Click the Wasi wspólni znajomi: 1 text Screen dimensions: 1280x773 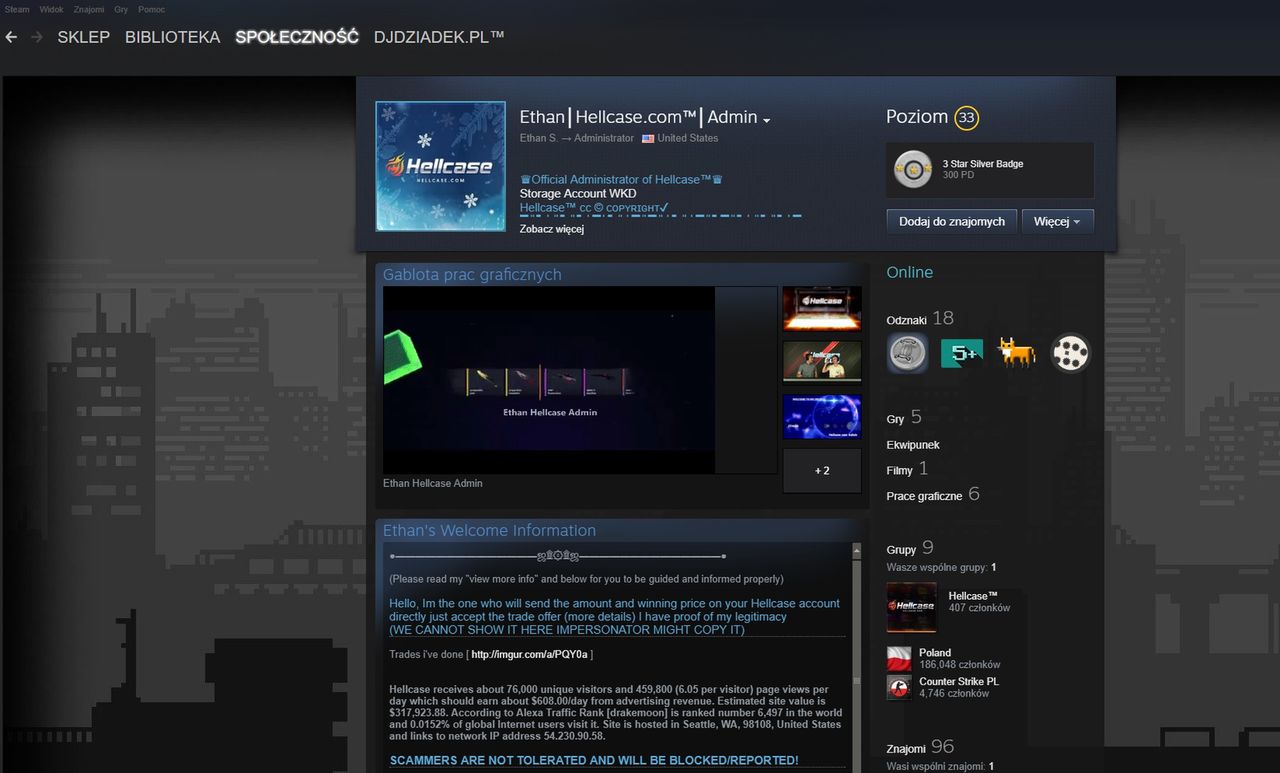pos(940,767)
